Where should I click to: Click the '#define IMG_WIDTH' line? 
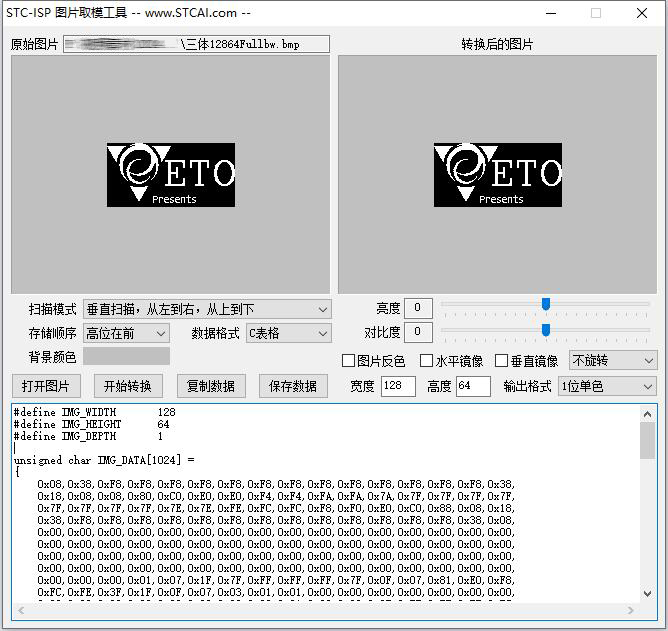(94, 412)
